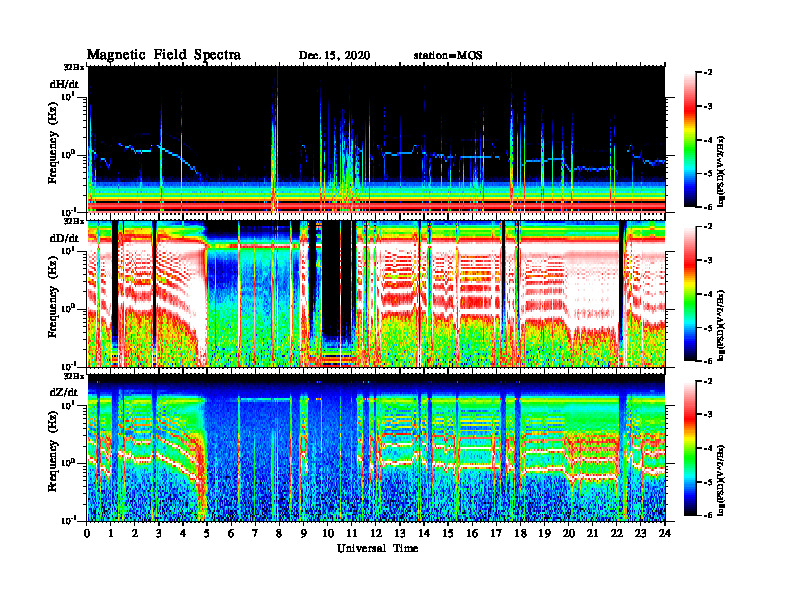Click the '-5' label on the dH/dt color scale
Viewport: 792px width, 612px height.
[708, 174]
